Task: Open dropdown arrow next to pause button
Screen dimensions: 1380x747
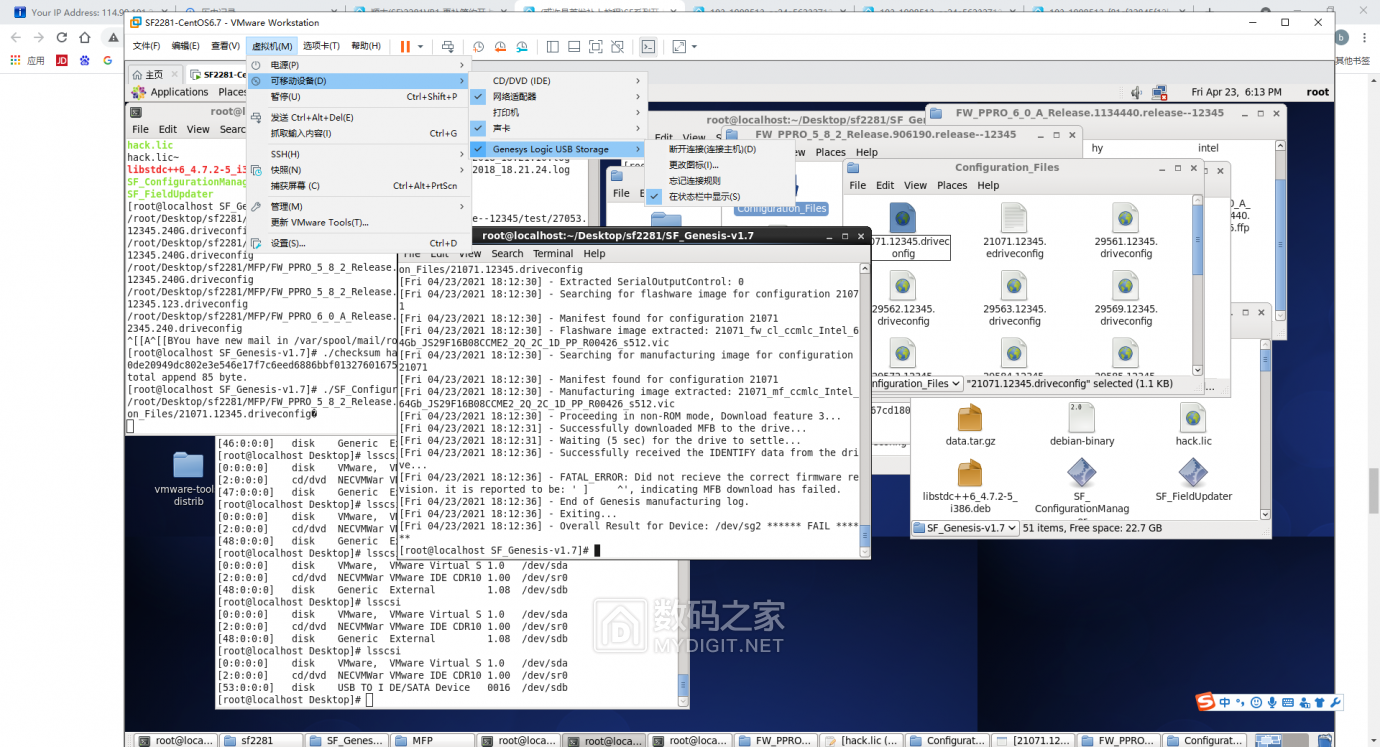Action: pos(421,46)
